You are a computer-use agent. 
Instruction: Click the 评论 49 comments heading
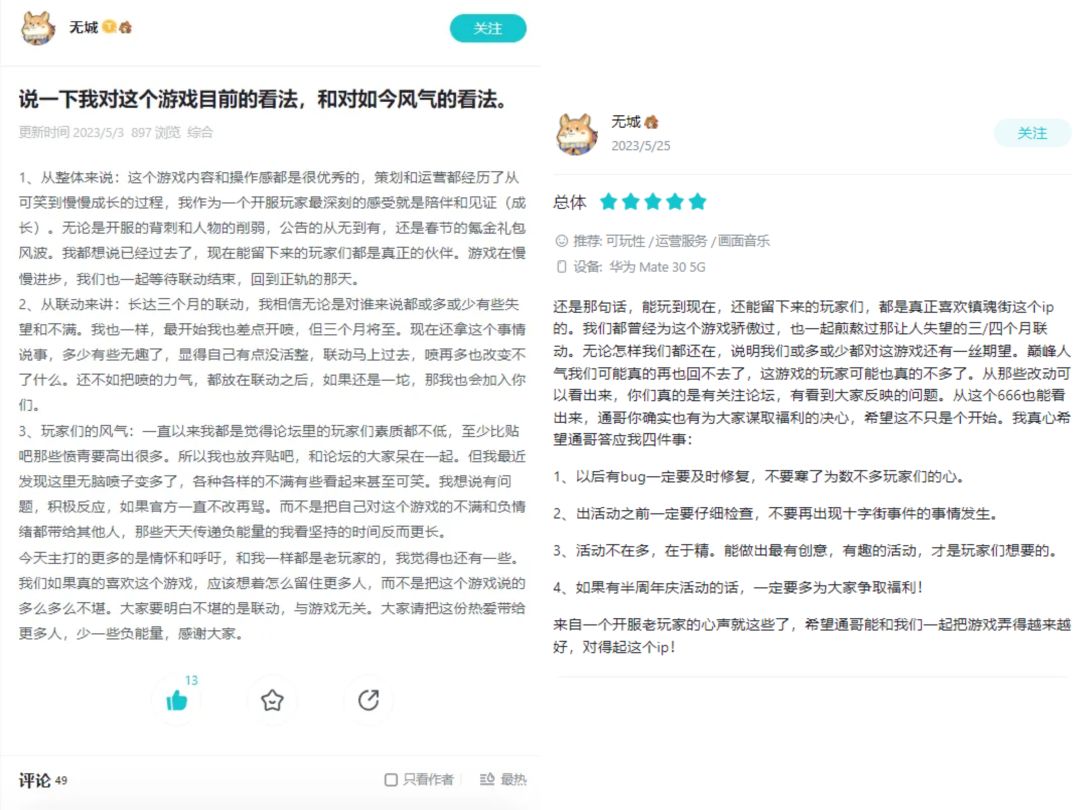coord(43,780)
